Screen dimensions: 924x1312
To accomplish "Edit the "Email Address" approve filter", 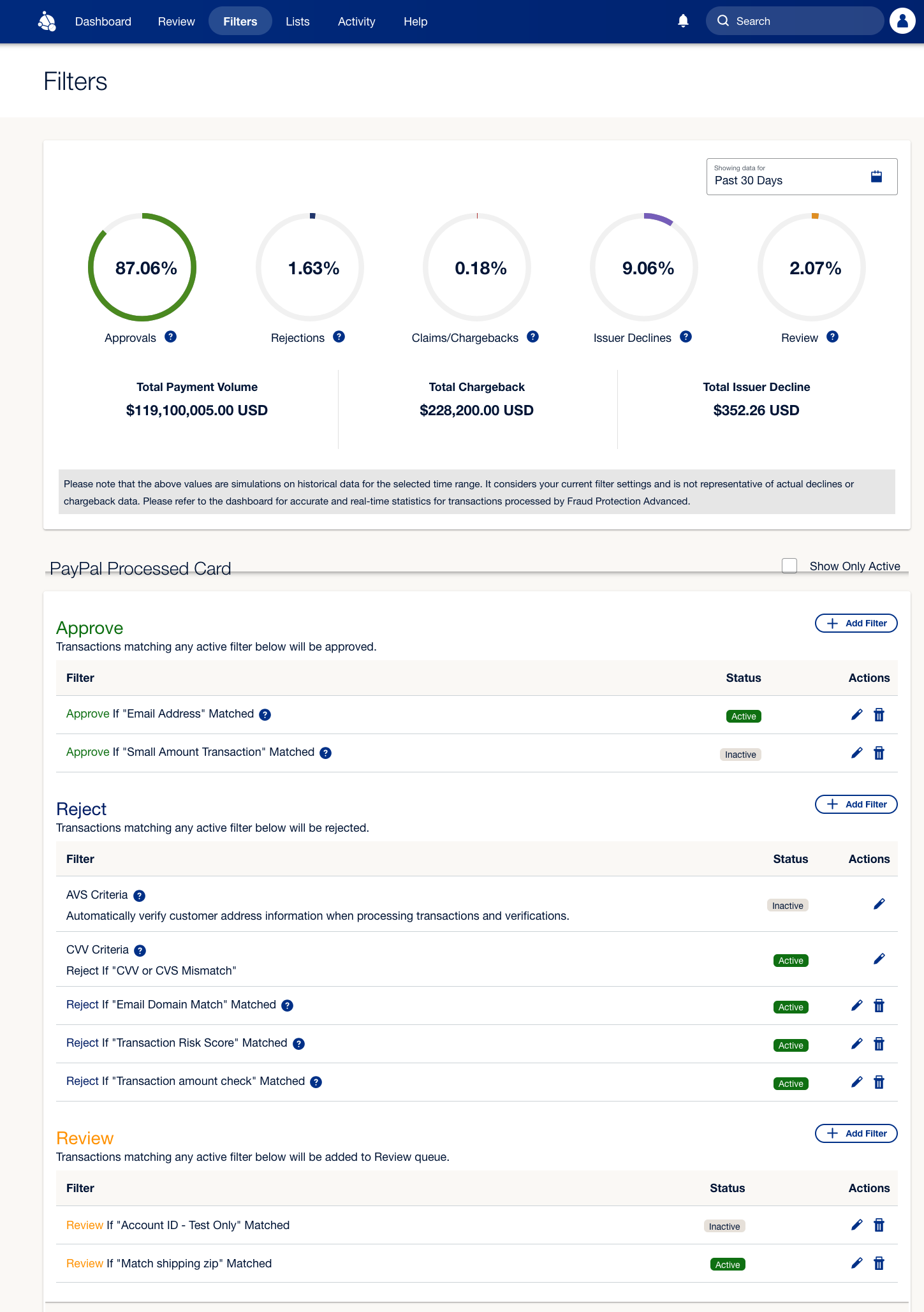I will point(856,714).
